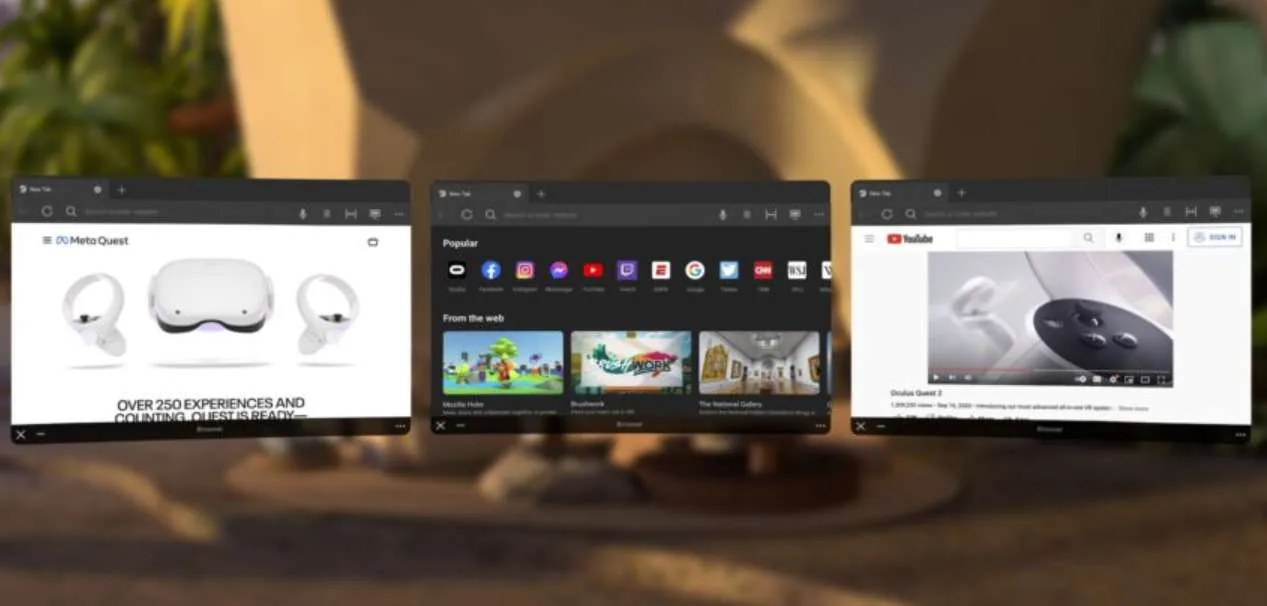Viewport: 1267px width, 606px height.
Task: Mute the YouTube player volume
Action: pyautogui.click(x=968, y=378)
